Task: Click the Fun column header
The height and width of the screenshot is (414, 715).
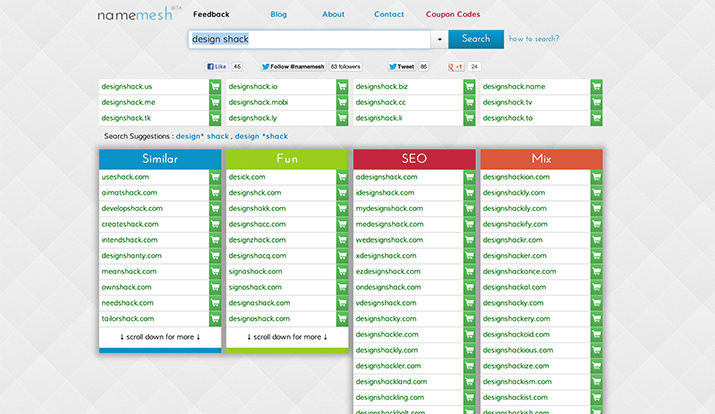Action: click(x=287, y=159)
